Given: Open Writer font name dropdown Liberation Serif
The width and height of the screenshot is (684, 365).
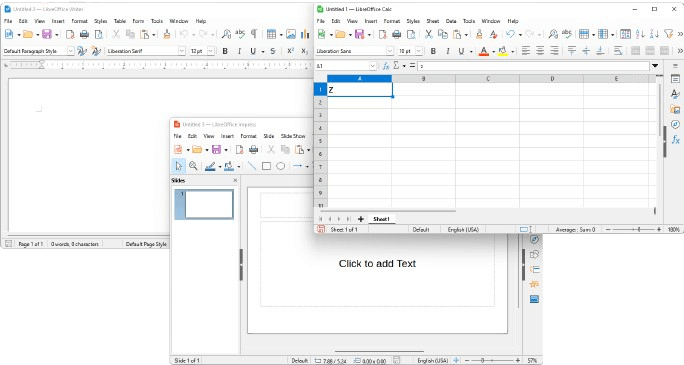Looking at the screenshot, I should click(181, 51).
